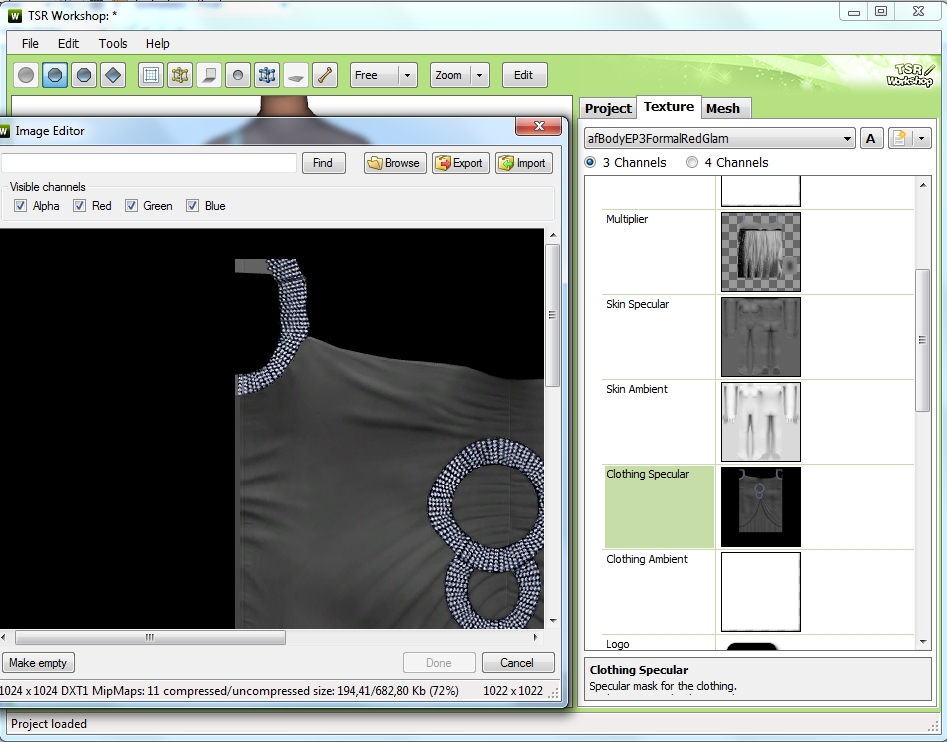Toggle the floor plane icon
The height and width of the screenshot is (742, 947).
click(x=296, y=75)
